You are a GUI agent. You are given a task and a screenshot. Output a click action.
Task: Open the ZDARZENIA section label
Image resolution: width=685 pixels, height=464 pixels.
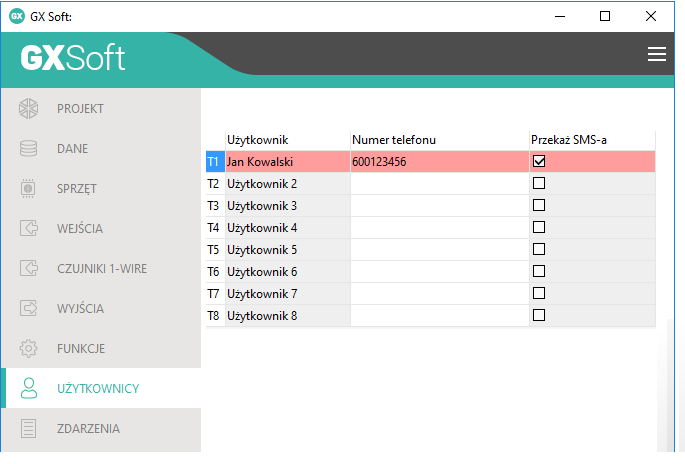coord(88,428)
